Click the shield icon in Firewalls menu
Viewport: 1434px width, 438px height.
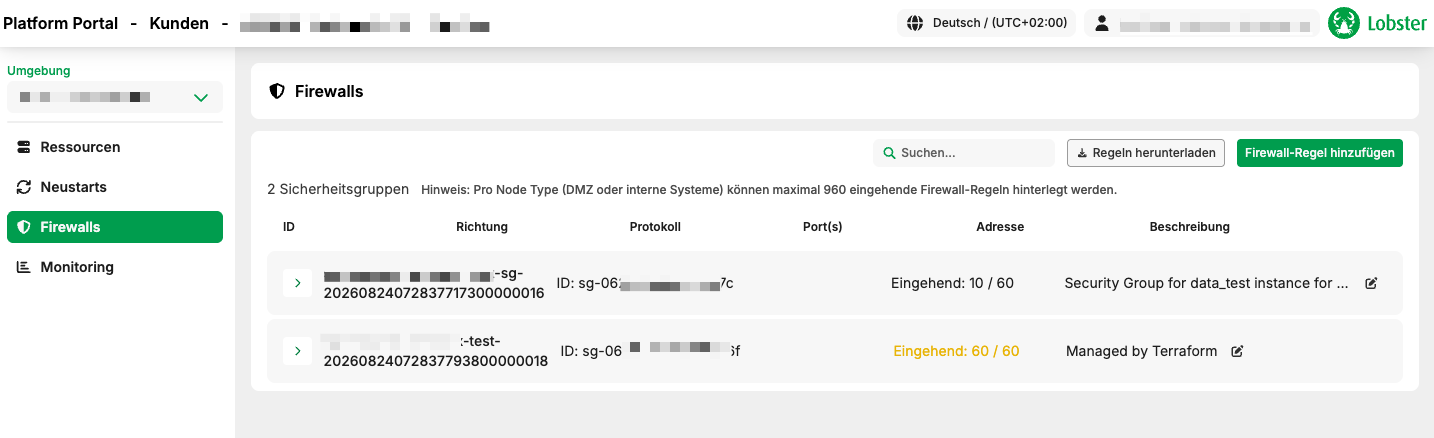pyautogui.click(x=24, y=227)
